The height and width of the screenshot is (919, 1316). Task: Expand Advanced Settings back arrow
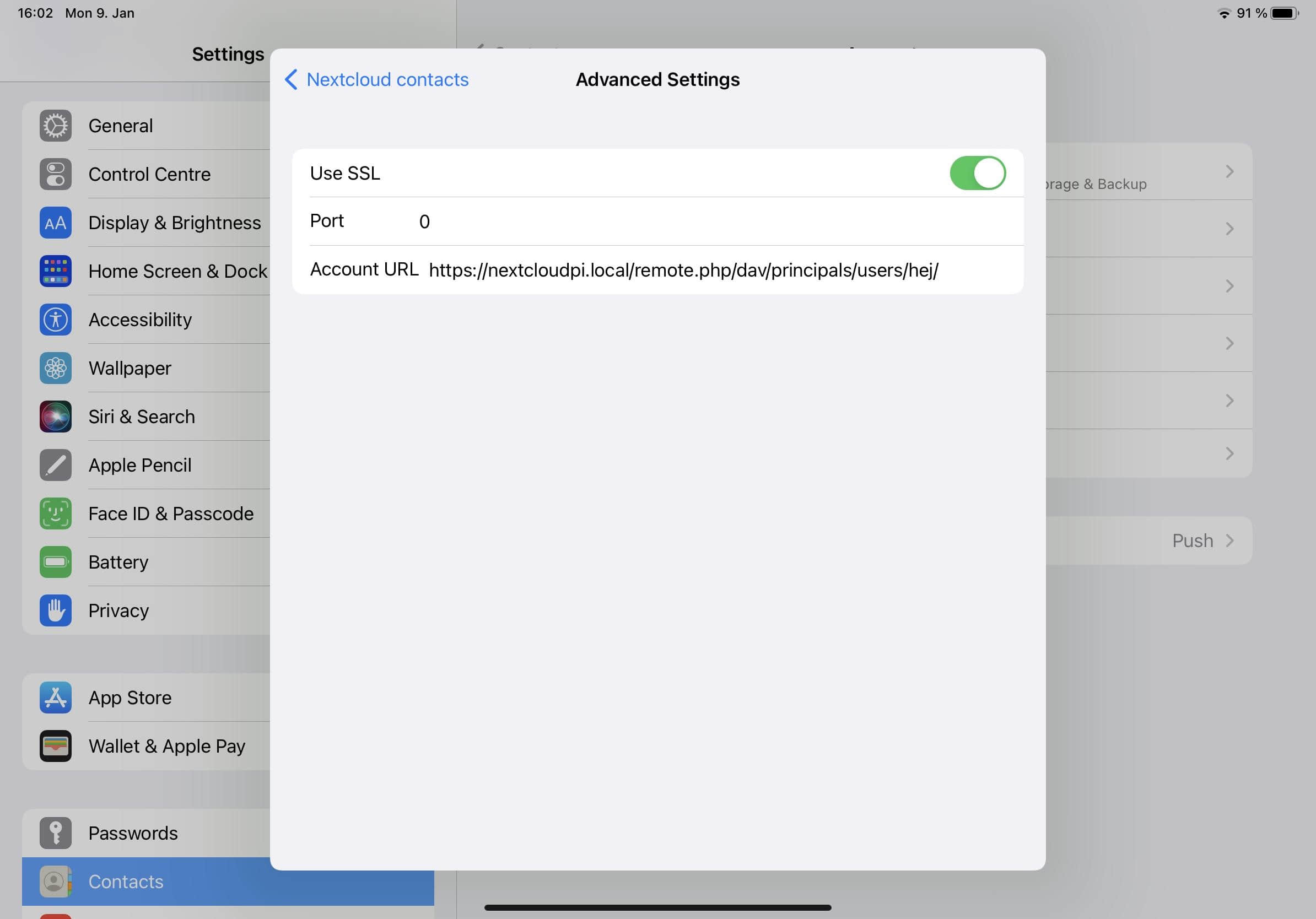coord(291,79)
